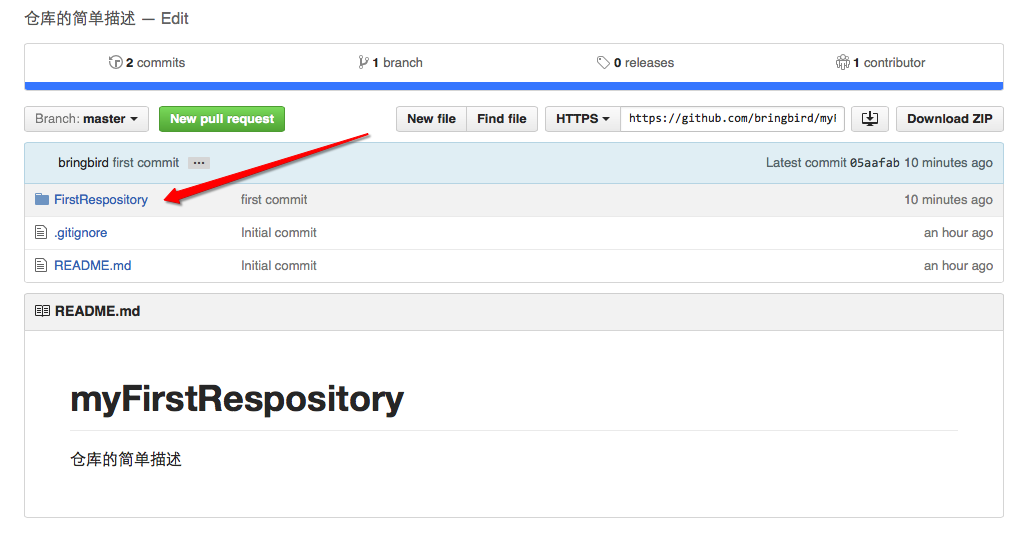Click the blue language bar

tap(514, 86)
